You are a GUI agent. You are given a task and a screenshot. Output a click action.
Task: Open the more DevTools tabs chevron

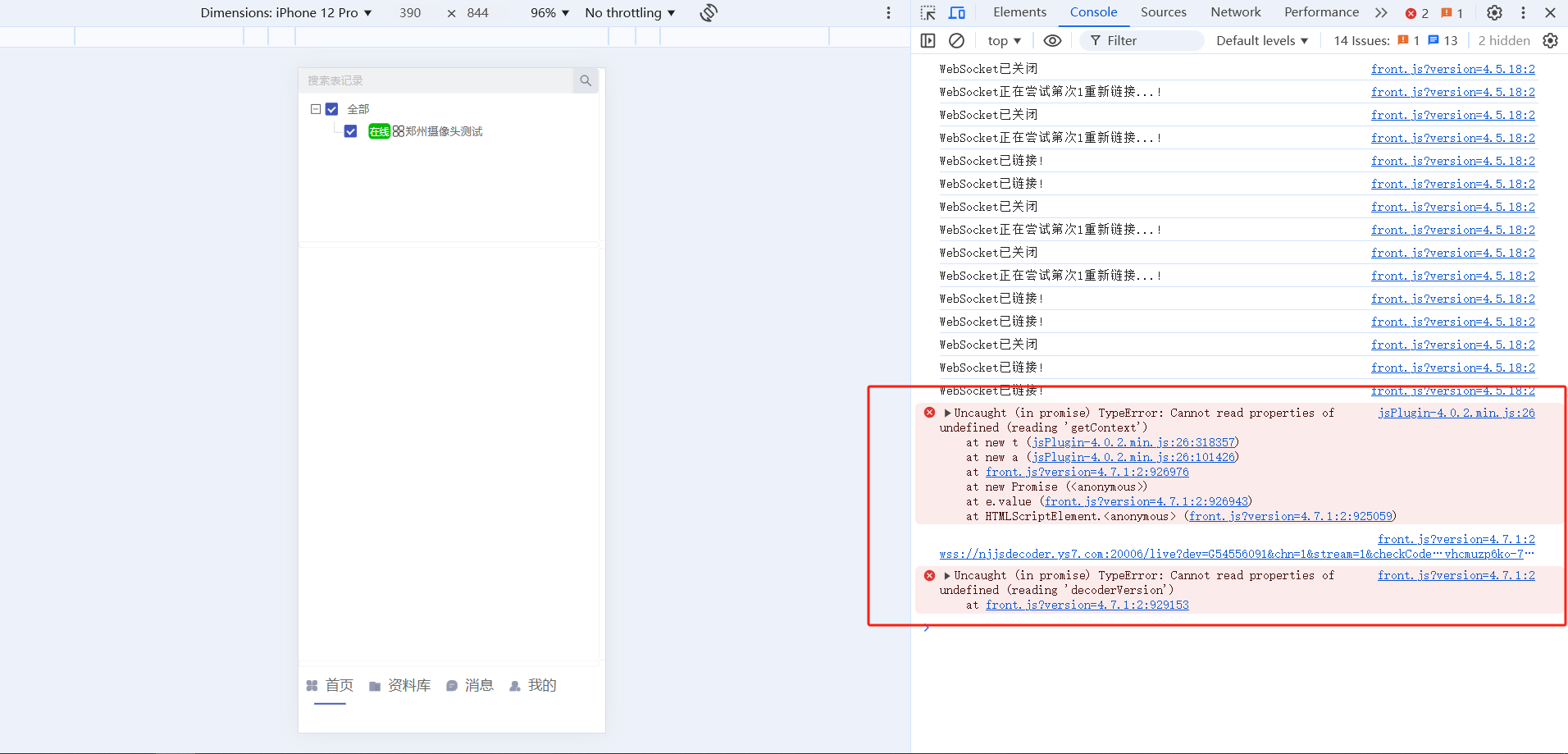[x=1382, y=13]
